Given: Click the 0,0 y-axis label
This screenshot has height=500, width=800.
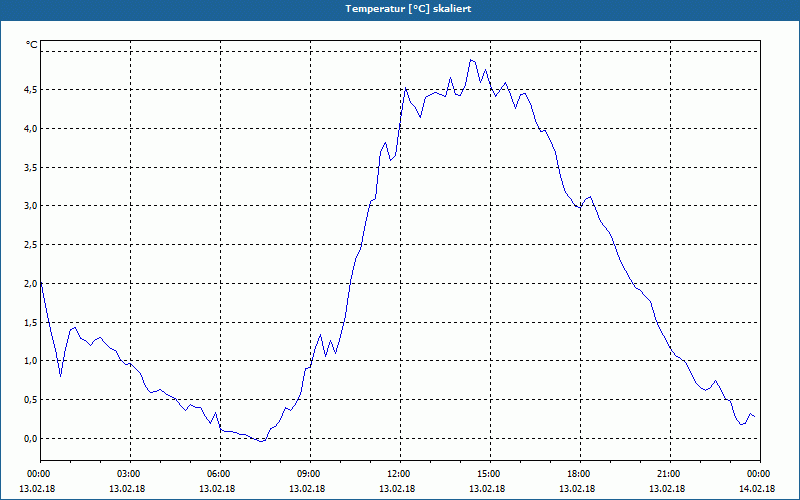Looking at the screenshot, I should pyautogui.click(x=31, y=438).
